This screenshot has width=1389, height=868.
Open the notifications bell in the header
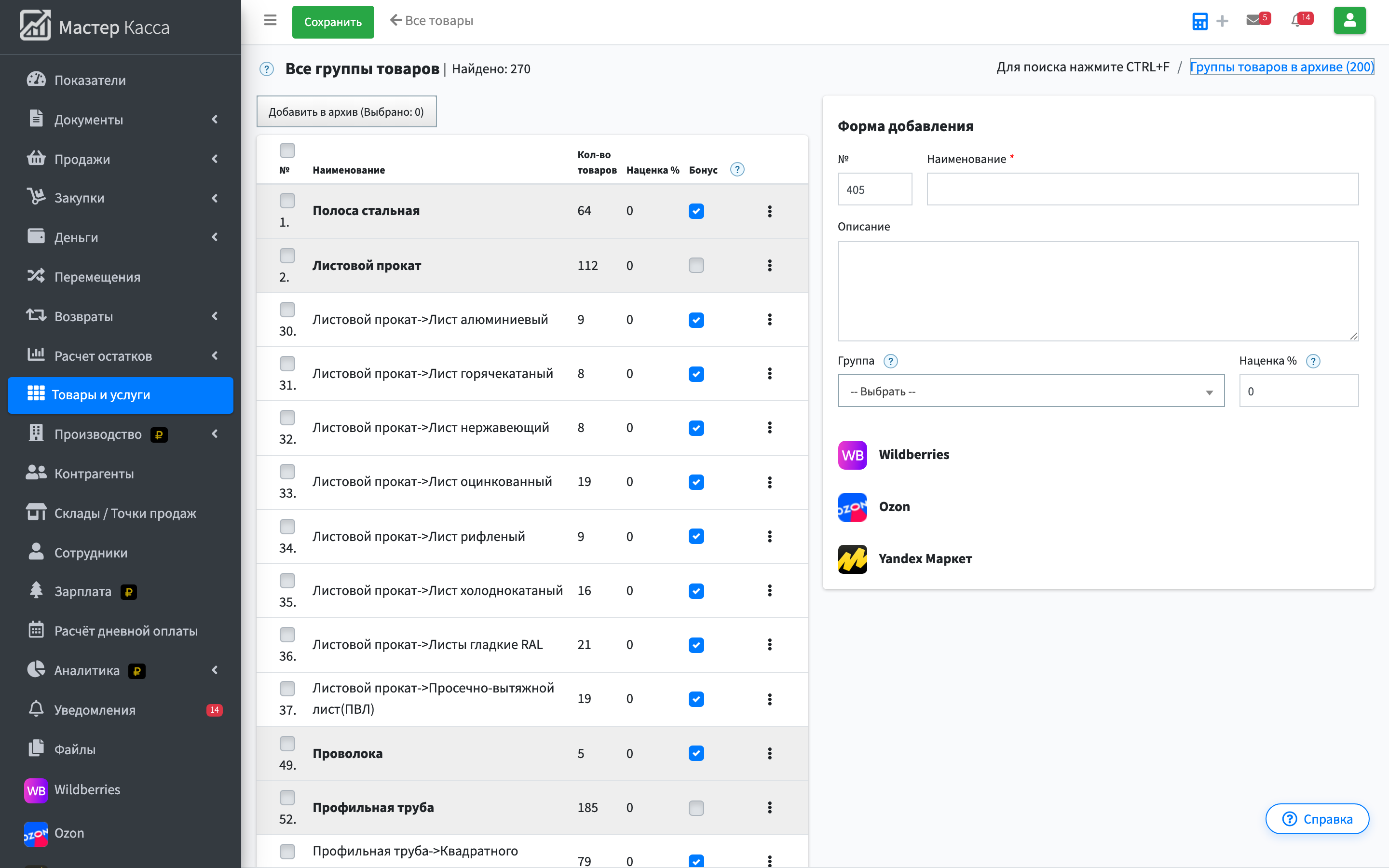coord(1296,21)
